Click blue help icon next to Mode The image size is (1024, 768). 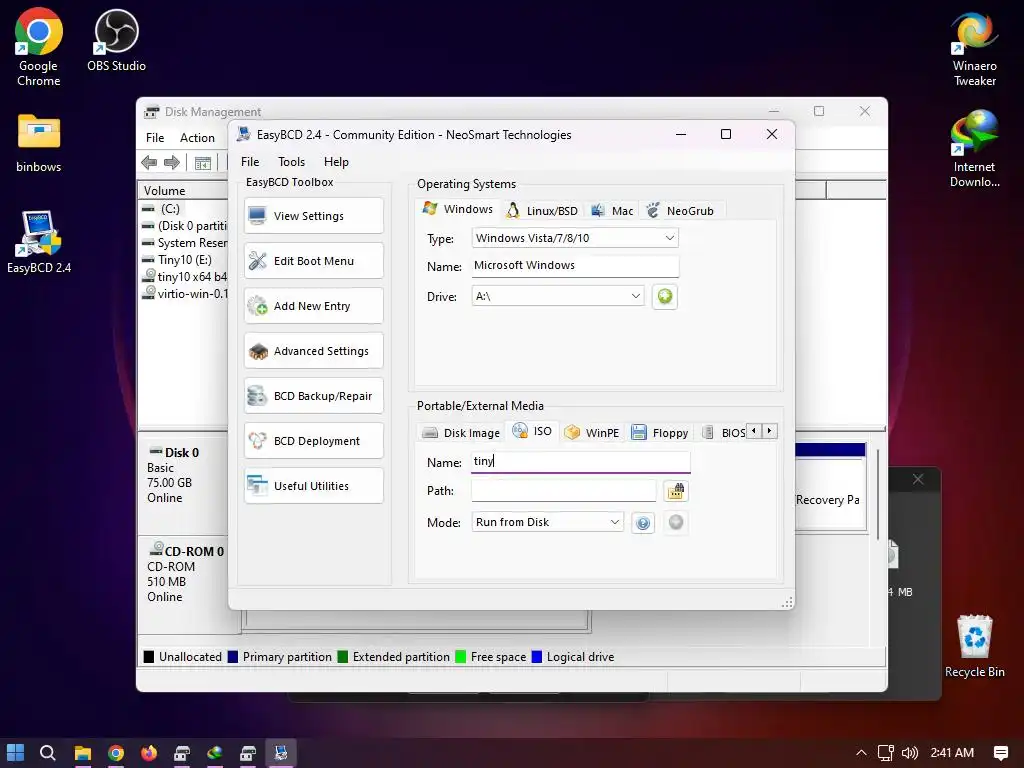(643, 522)
